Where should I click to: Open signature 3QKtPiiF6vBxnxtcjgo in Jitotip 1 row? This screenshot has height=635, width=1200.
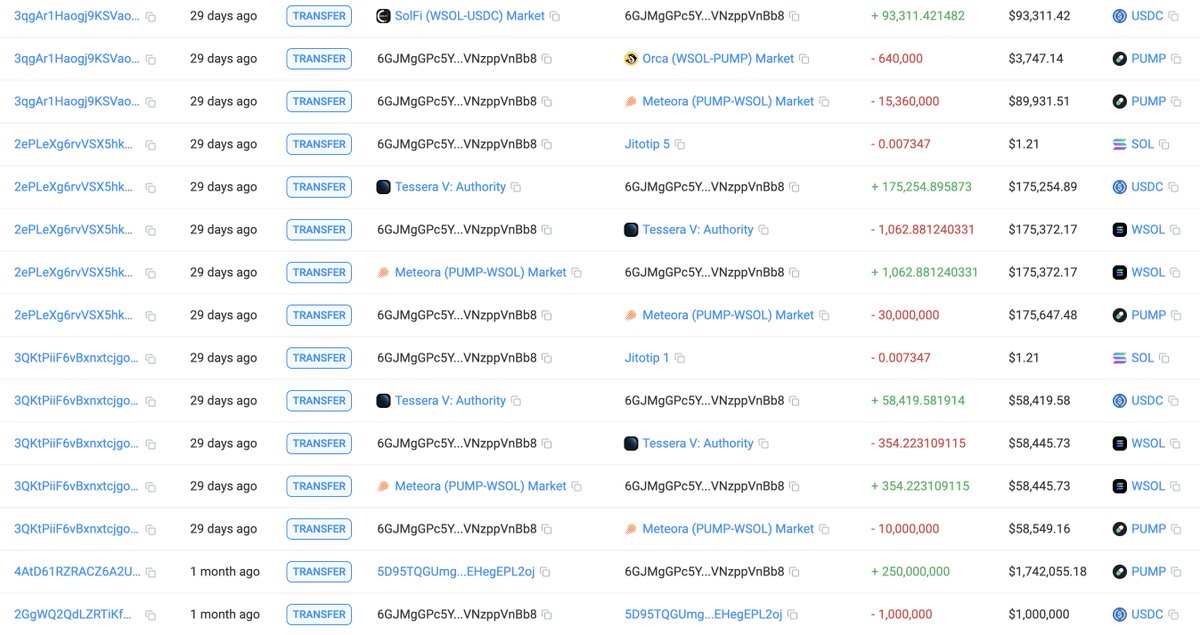tap(77, 358)
